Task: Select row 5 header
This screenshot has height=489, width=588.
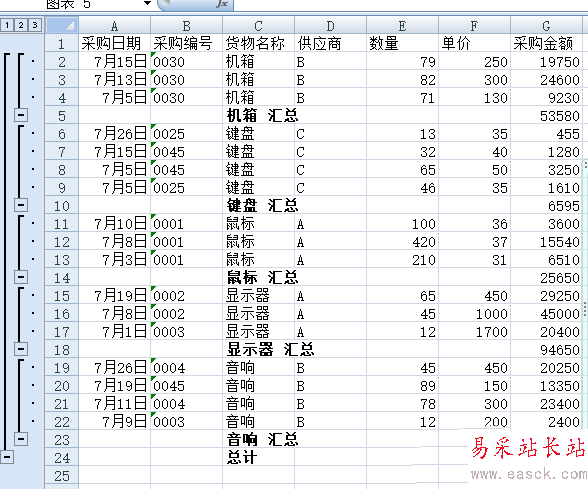Action: click(62, 116)
